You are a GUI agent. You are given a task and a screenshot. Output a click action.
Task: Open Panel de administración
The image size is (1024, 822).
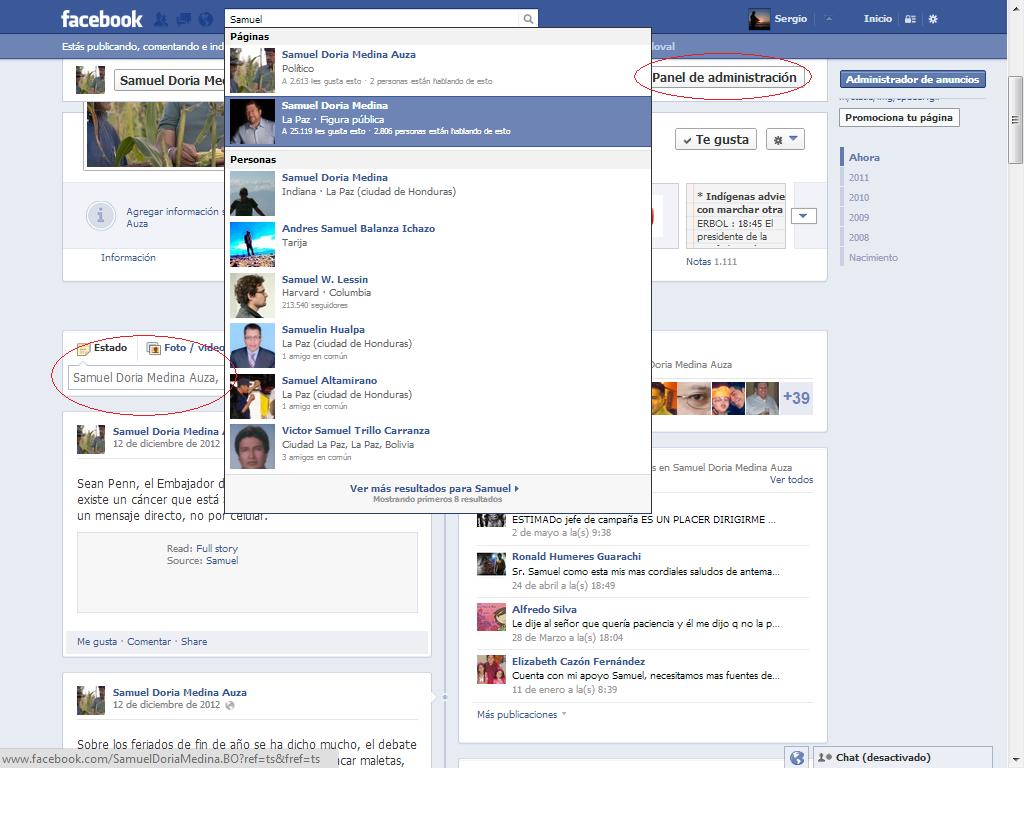(x=724, y=78)
